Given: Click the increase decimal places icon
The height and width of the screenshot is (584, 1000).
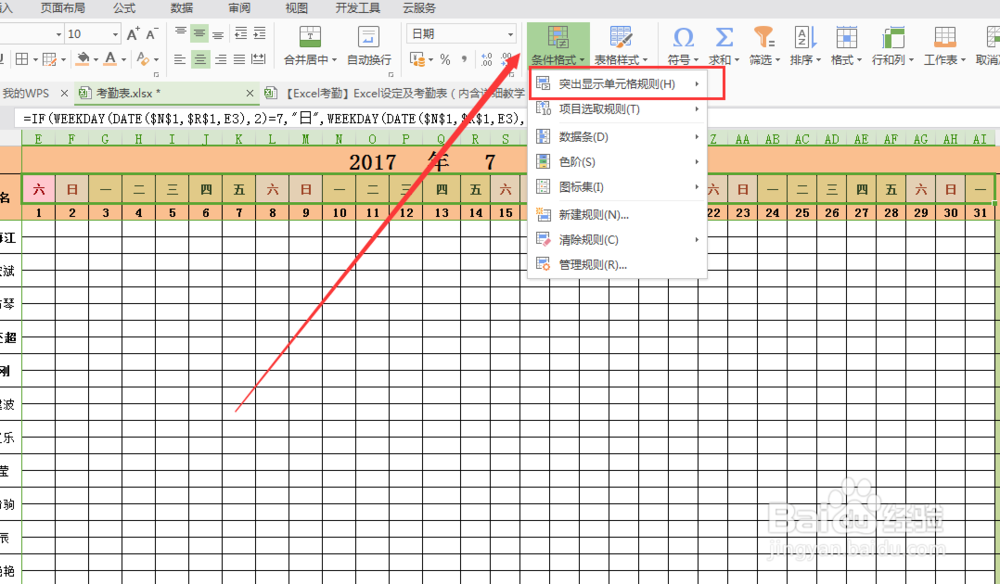Looking at the screenshot, I should 487,60.
